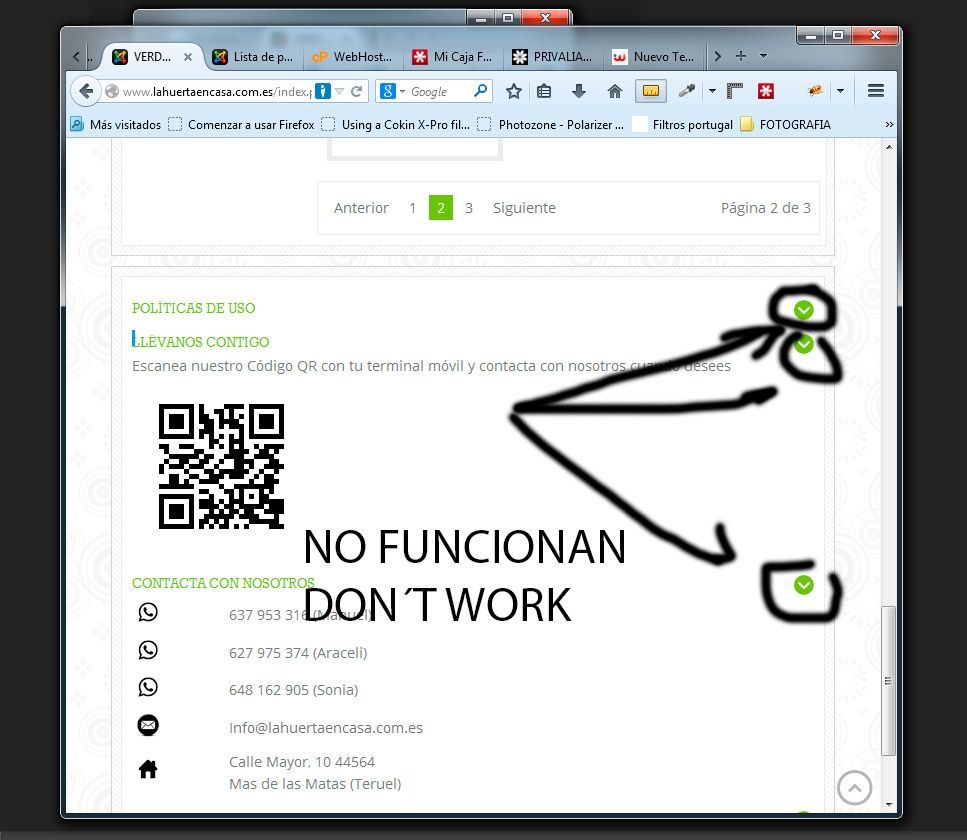
Task: Click the measuring ruler corner icon
Action: (734, 91)
